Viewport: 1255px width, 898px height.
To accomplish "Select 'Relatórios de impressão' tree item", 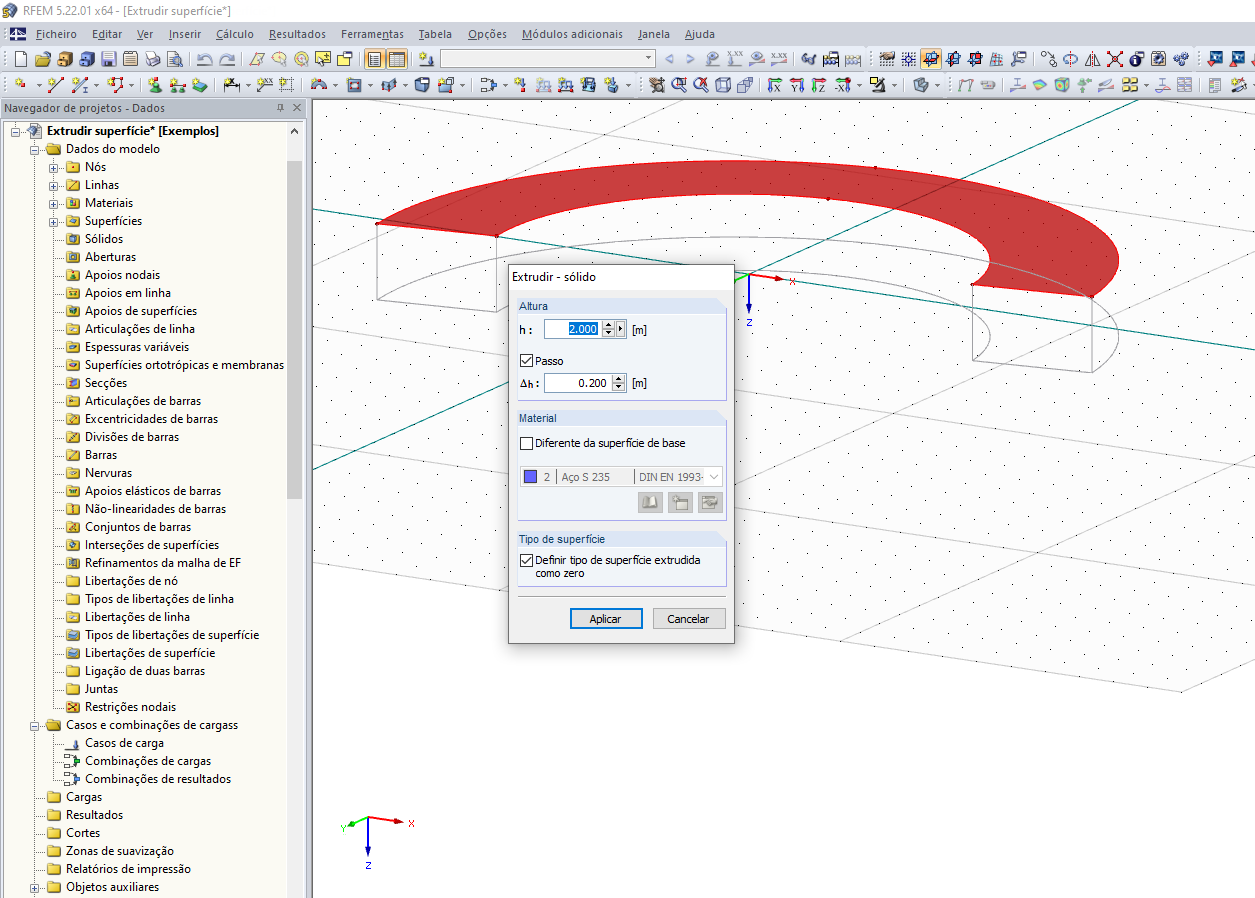I will [x=128, y=869].
